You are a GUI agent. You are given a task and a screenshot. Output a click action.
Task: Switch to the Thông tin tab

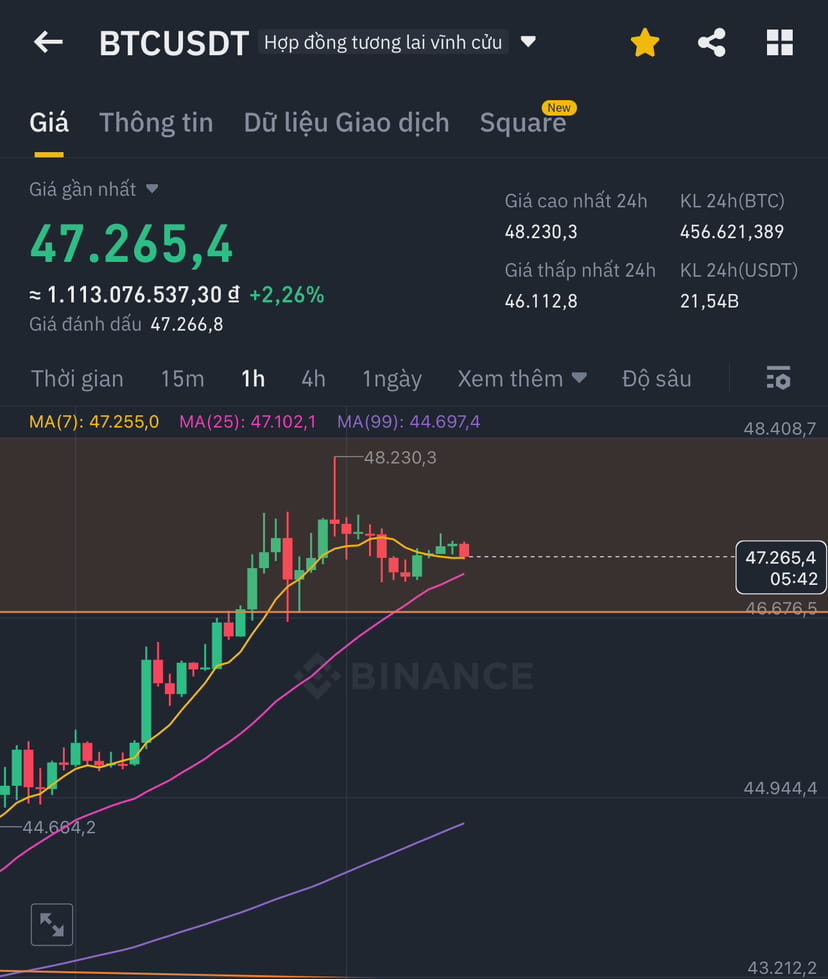[156, 122]
